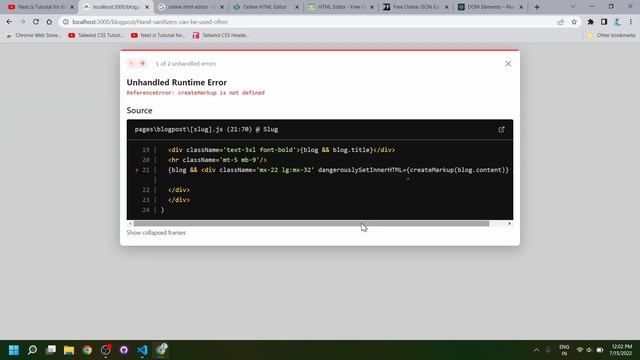The image size is (640, 360).
Task: Bookmark this page with the star
Action: coord(574,22)
